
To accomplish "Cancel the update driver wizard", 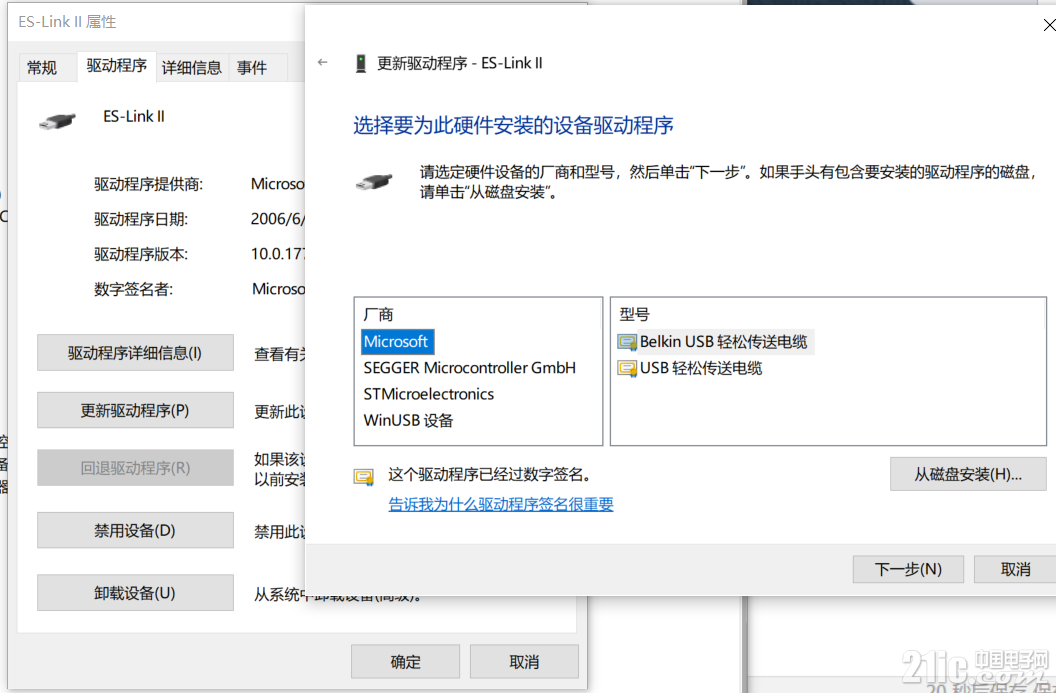I will point(1015,569).
